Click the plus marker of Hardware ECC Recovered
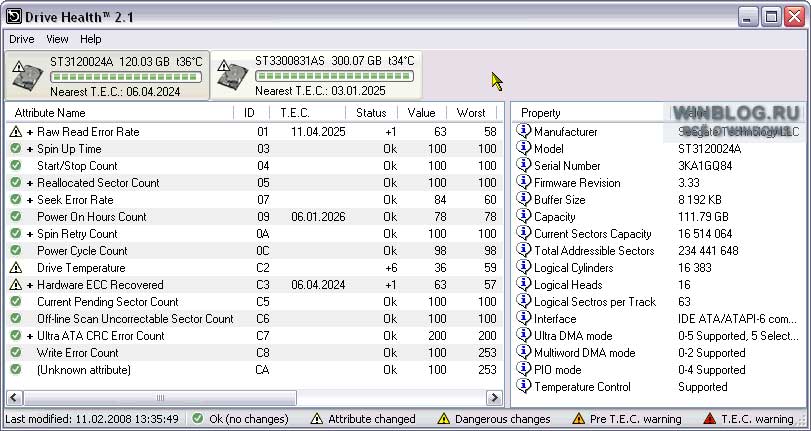 coord(30,285)
